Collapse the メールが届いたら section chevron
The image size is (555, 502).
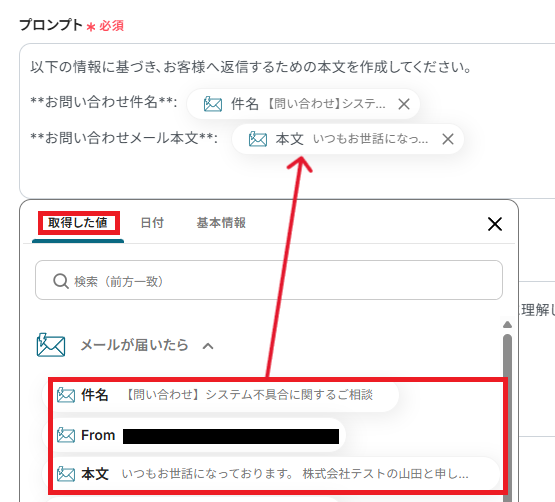click(x=208, y=346)
